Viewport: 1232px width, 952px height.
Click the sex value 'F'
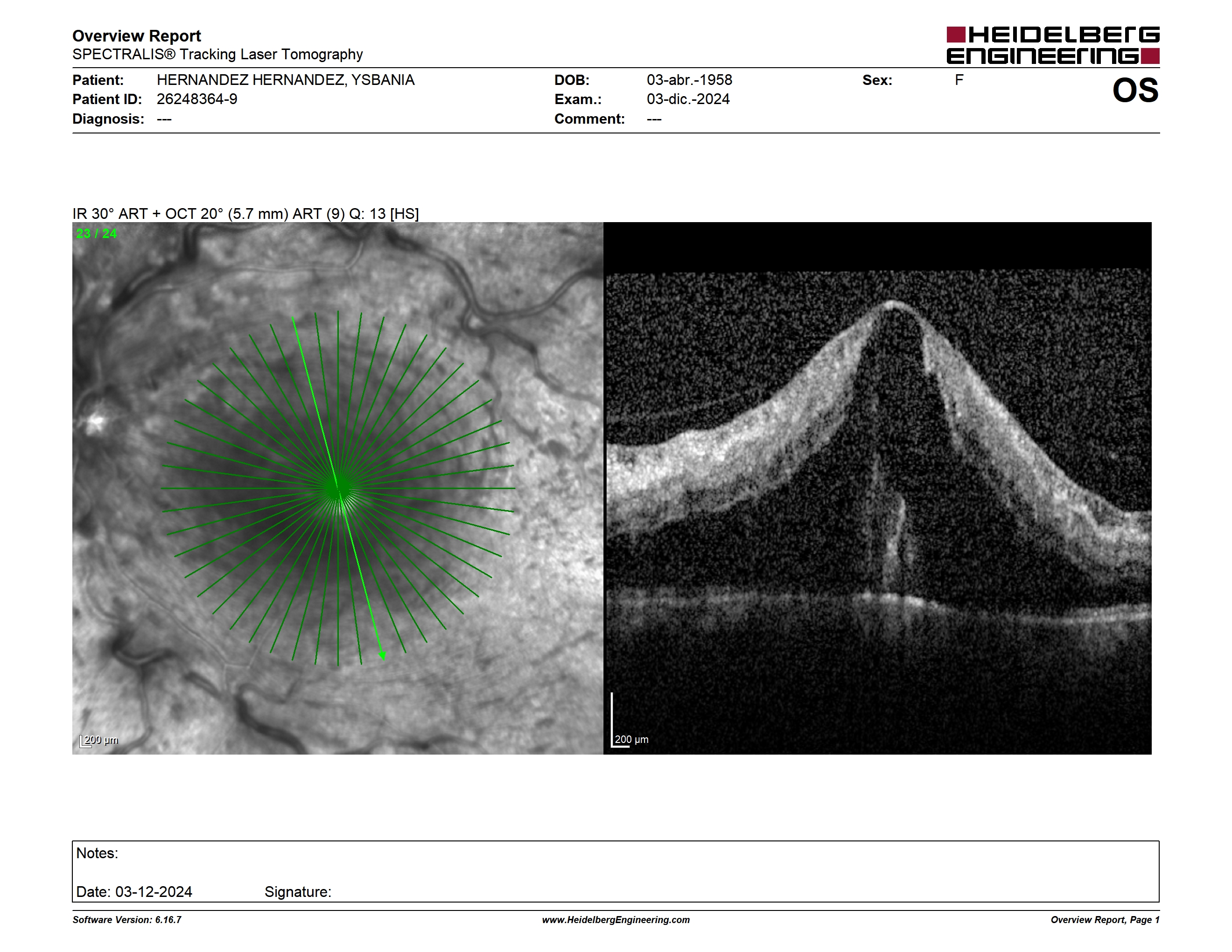pos(959,80)
